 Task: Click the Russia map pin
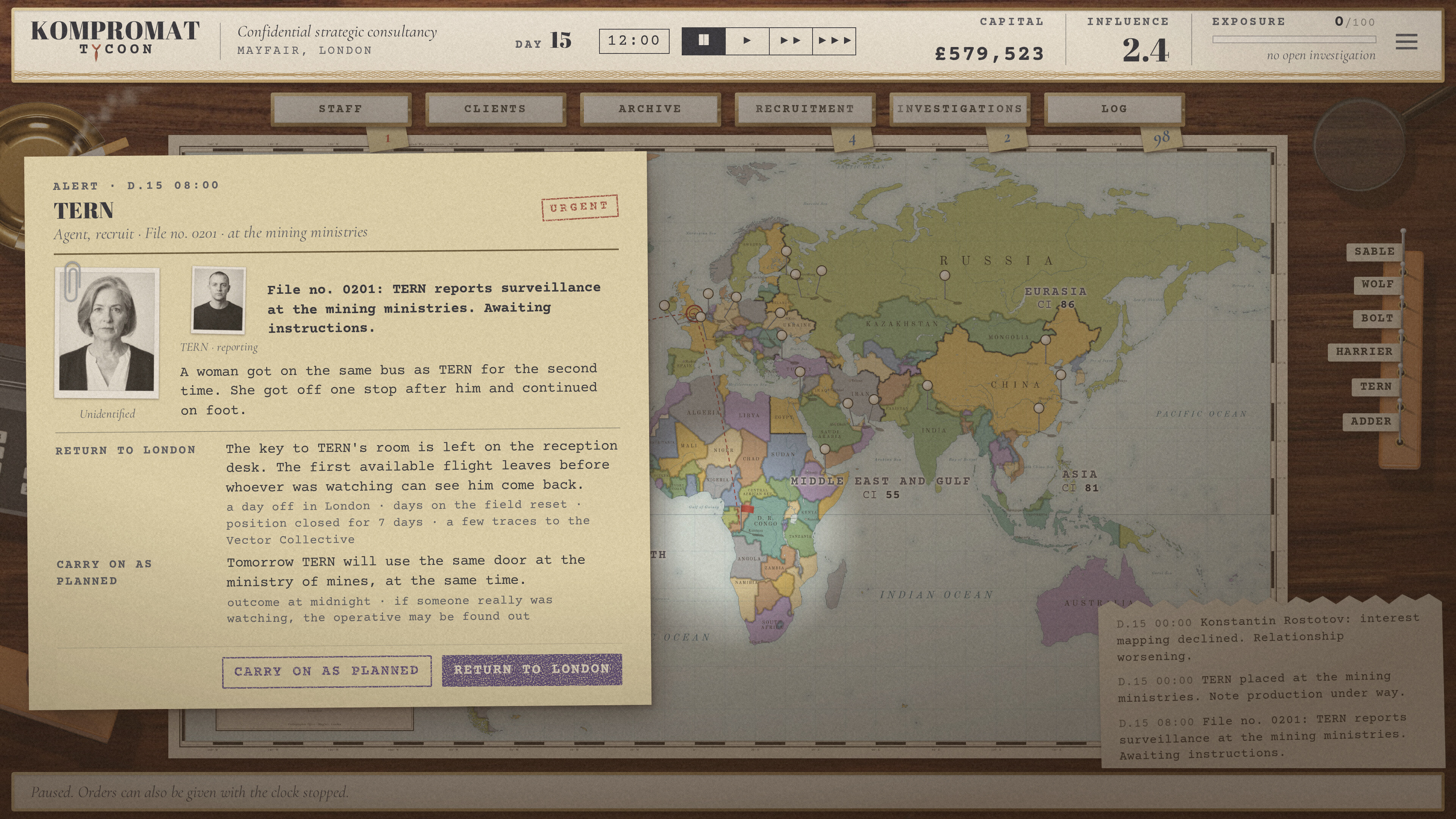[945, 276]
